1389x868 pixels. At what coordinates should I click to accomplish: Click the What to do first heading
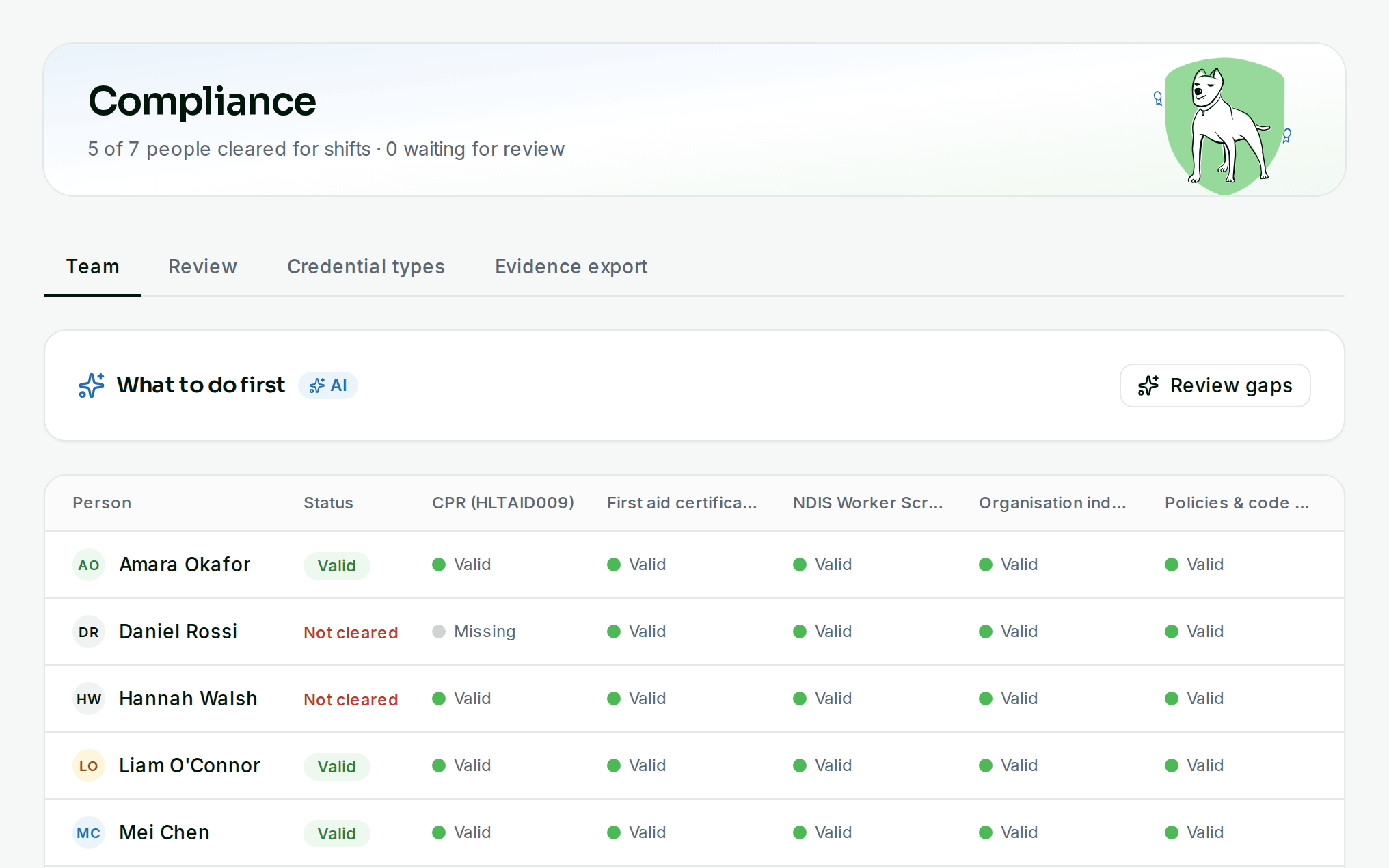click(x=200, y=385)
